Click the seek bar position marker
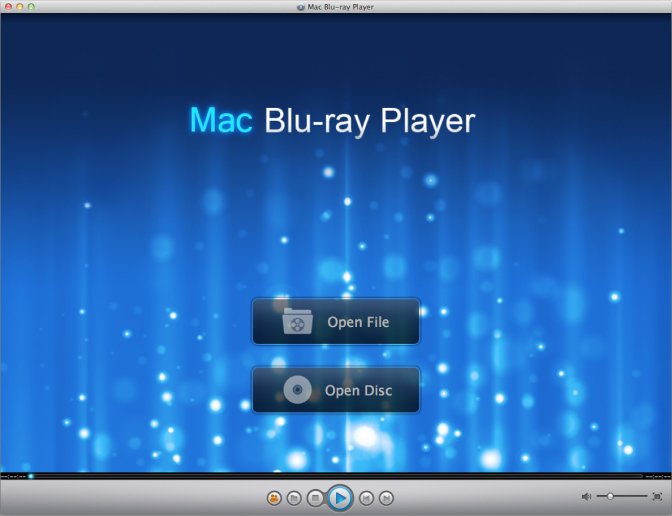 [x=30, y=476]
